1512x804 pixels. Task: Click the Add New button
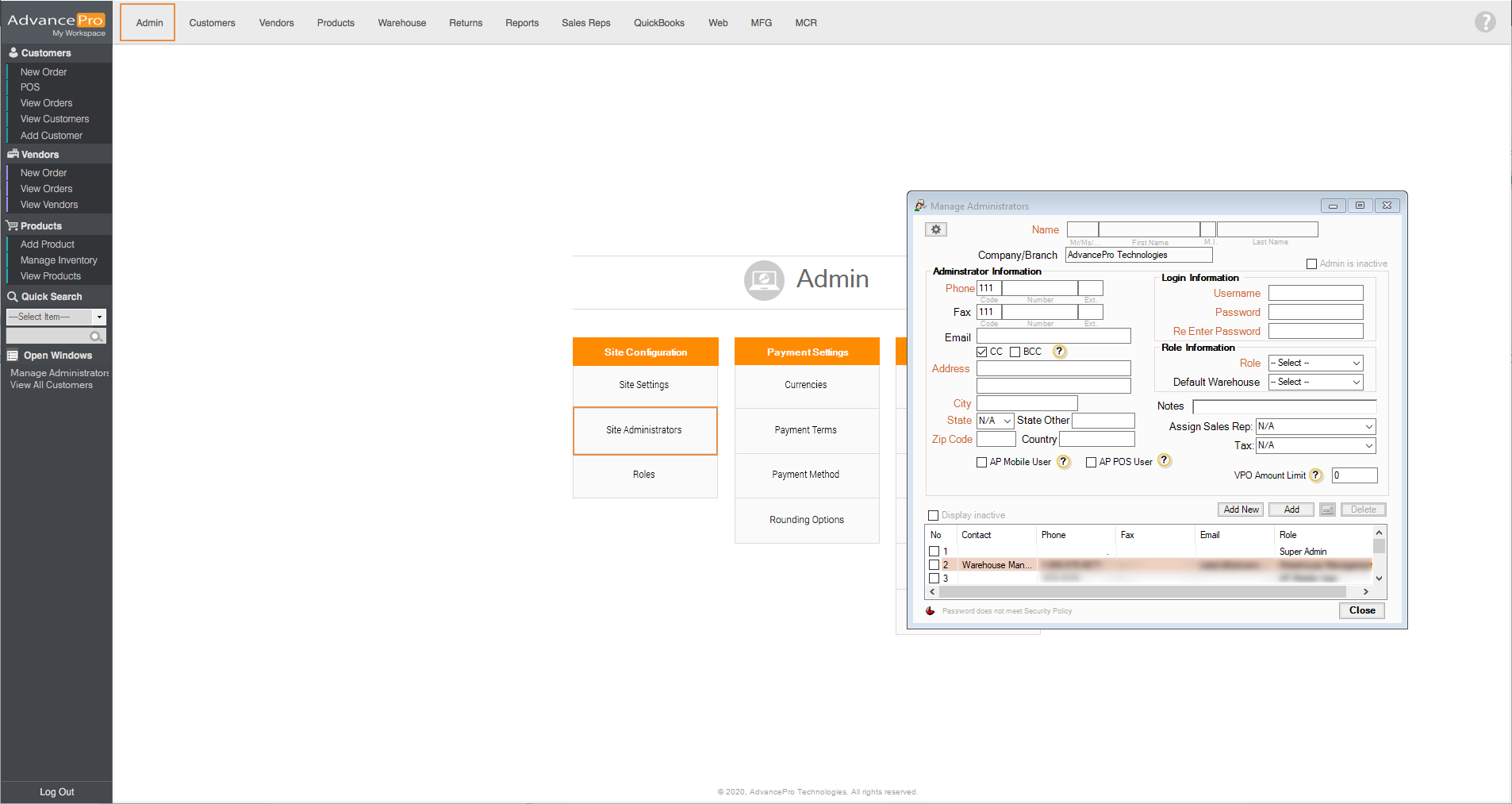(1241, 510)
